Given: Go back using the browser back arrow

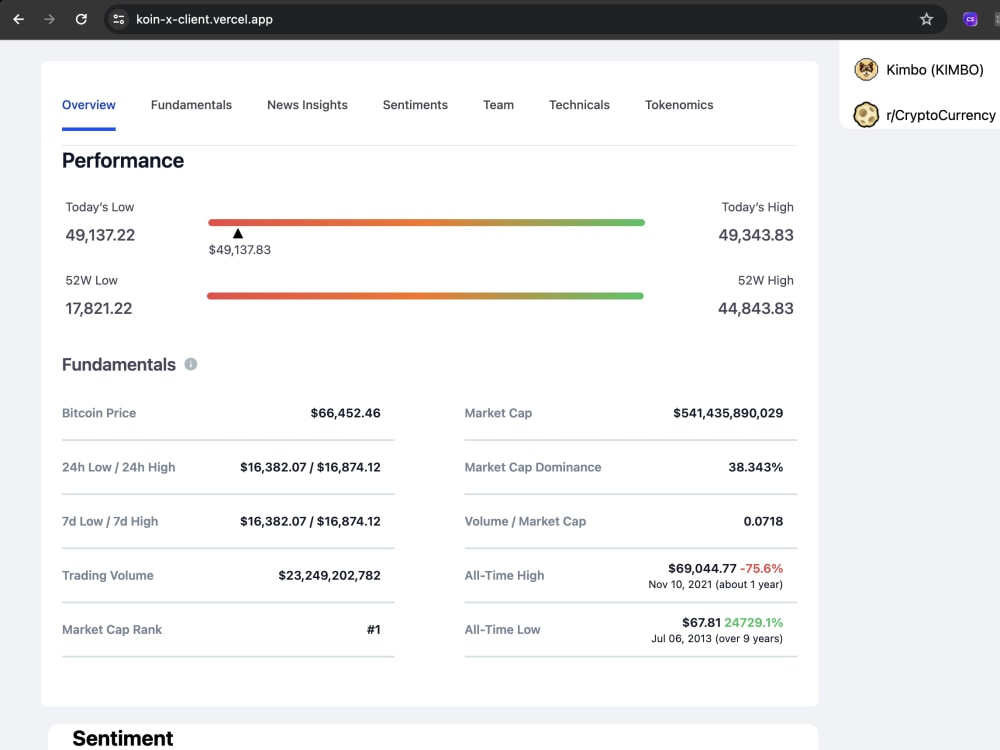Looking at the screenshot, I should [18, 19].
